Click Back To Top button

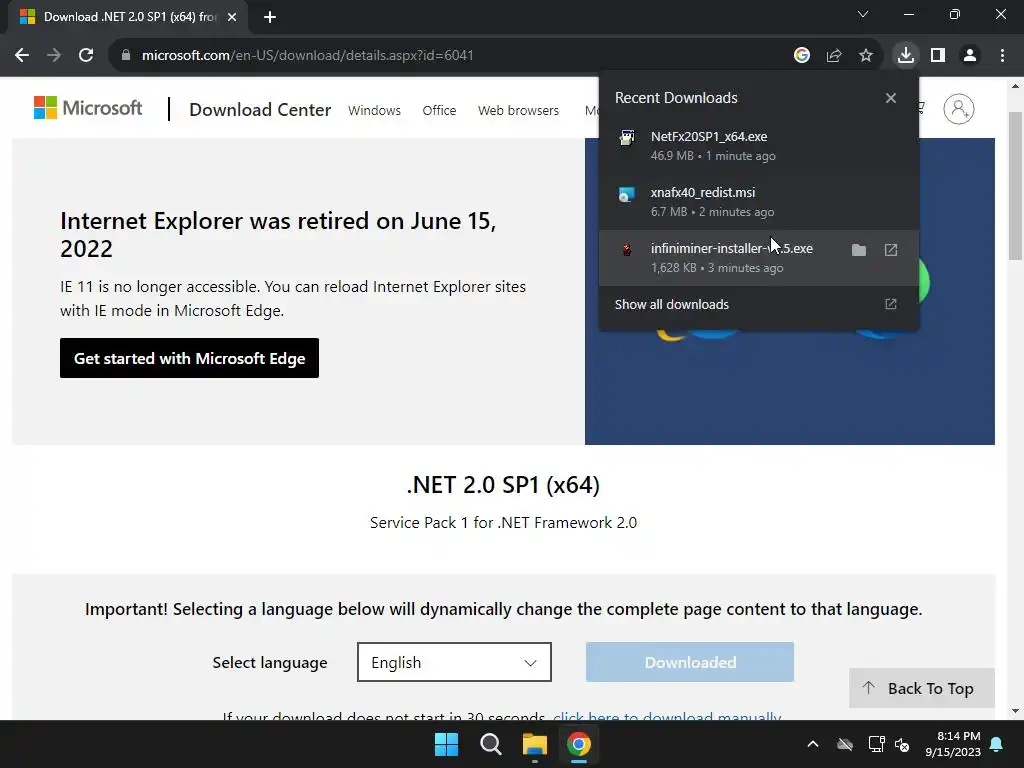pyautogui.click(x=921, y=688)
